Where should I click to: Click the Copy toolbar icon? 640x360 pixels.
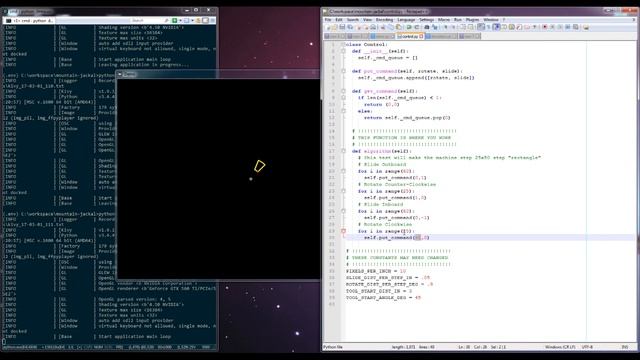391,27
